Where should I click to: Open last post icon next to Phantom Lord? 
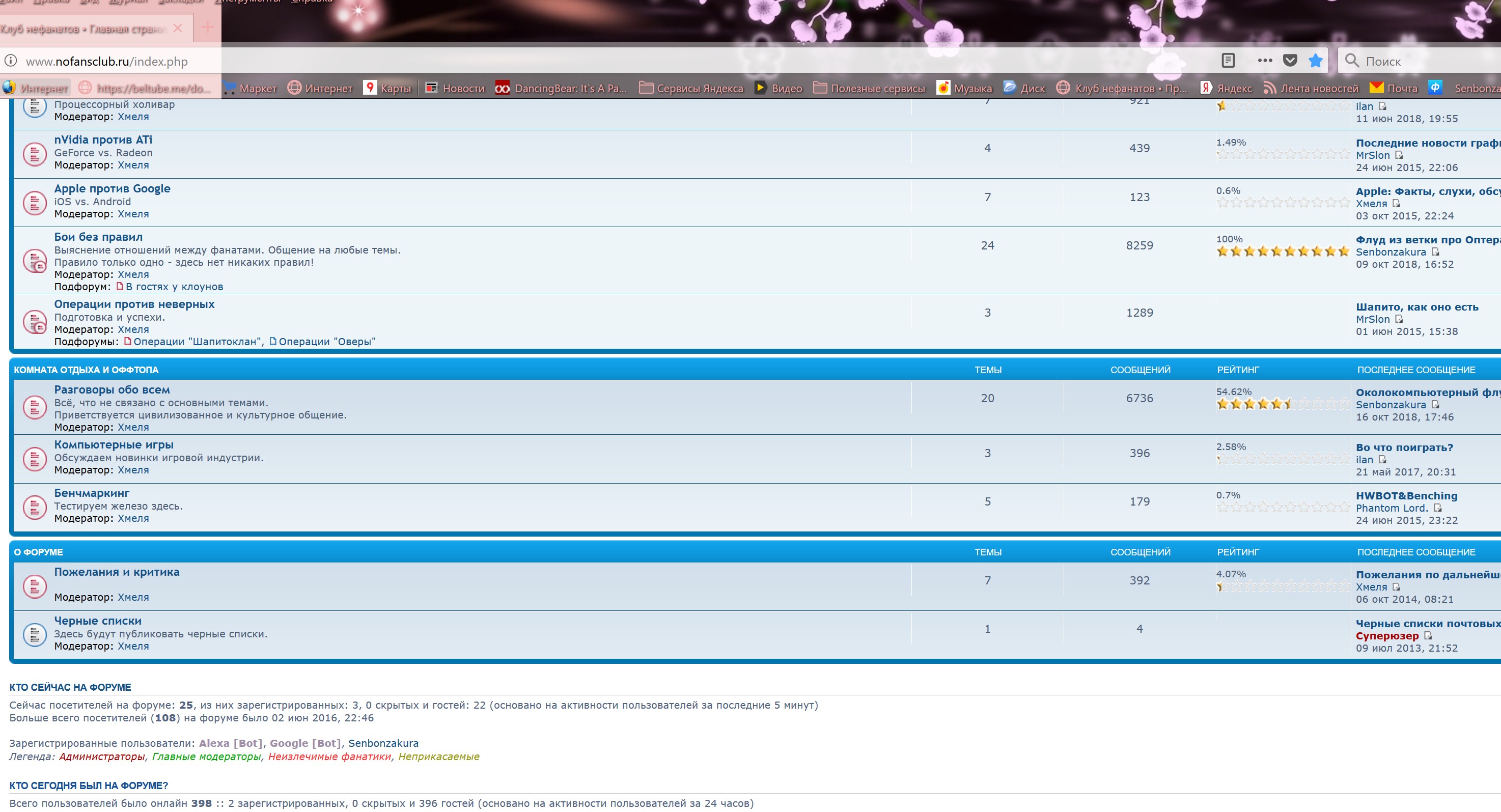1437,508
